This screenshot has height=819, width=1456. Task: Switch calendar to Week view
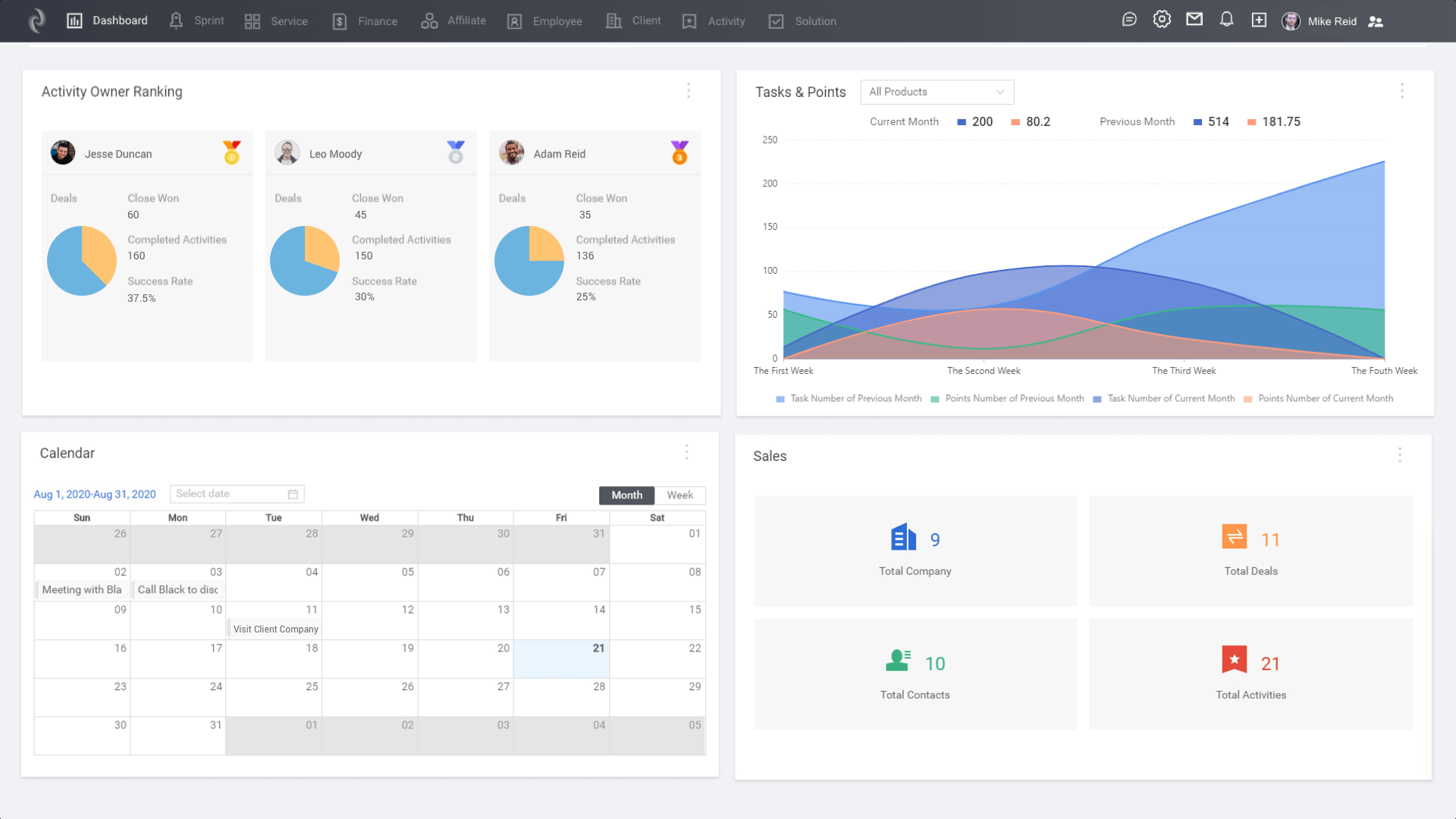(x=679, y=495)
